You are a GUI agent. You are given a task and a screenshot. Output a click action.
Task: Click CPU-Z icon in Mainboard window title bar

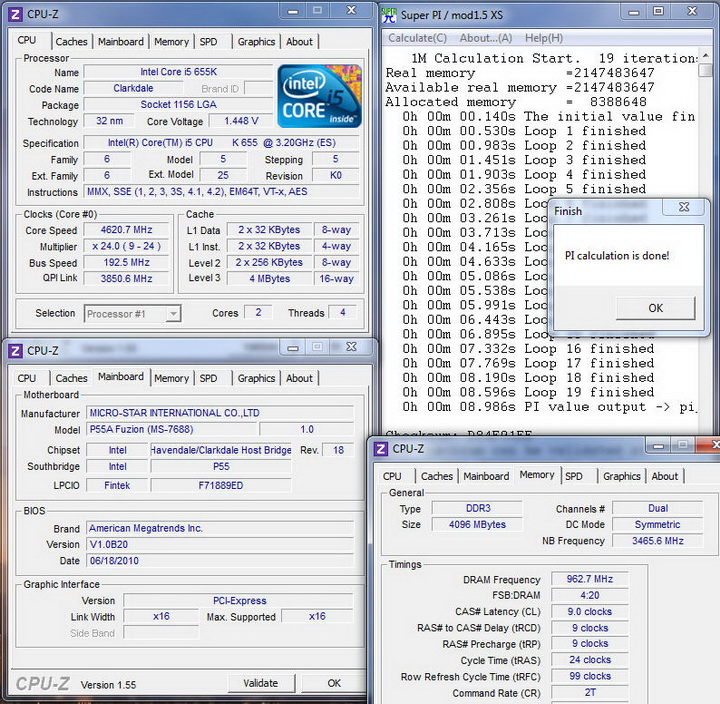tap(15, 351)
